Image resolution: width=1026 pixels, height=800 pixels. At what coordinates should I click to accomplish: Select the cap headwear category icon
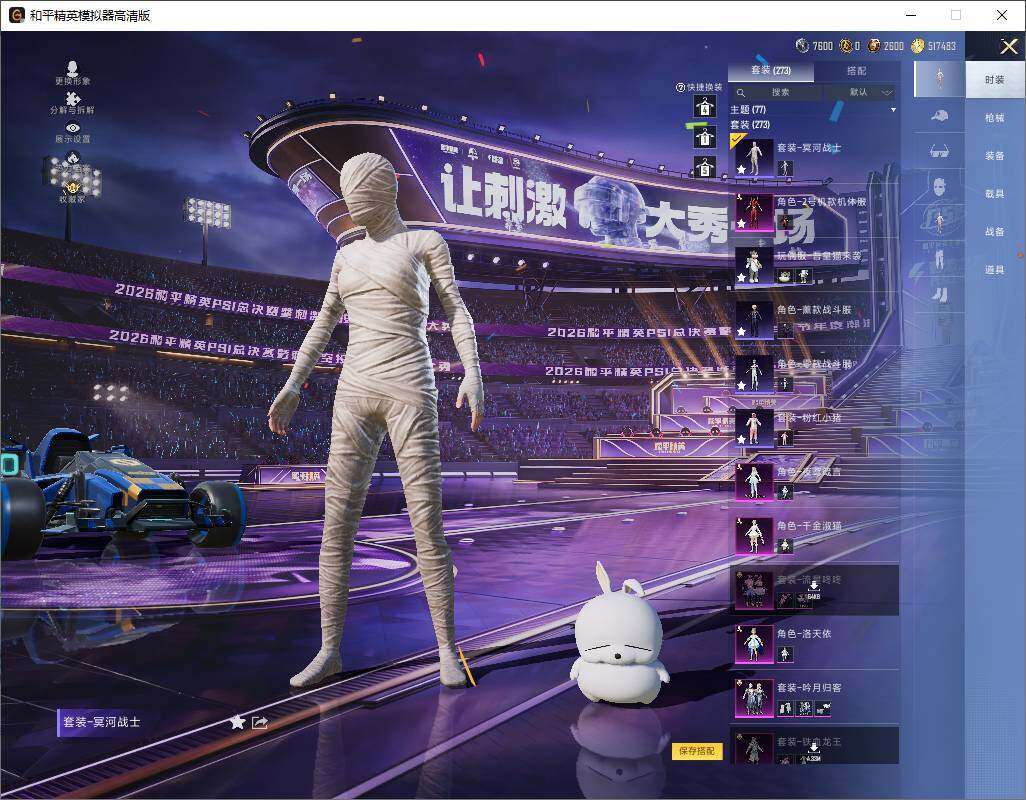[x=940, y=116]
